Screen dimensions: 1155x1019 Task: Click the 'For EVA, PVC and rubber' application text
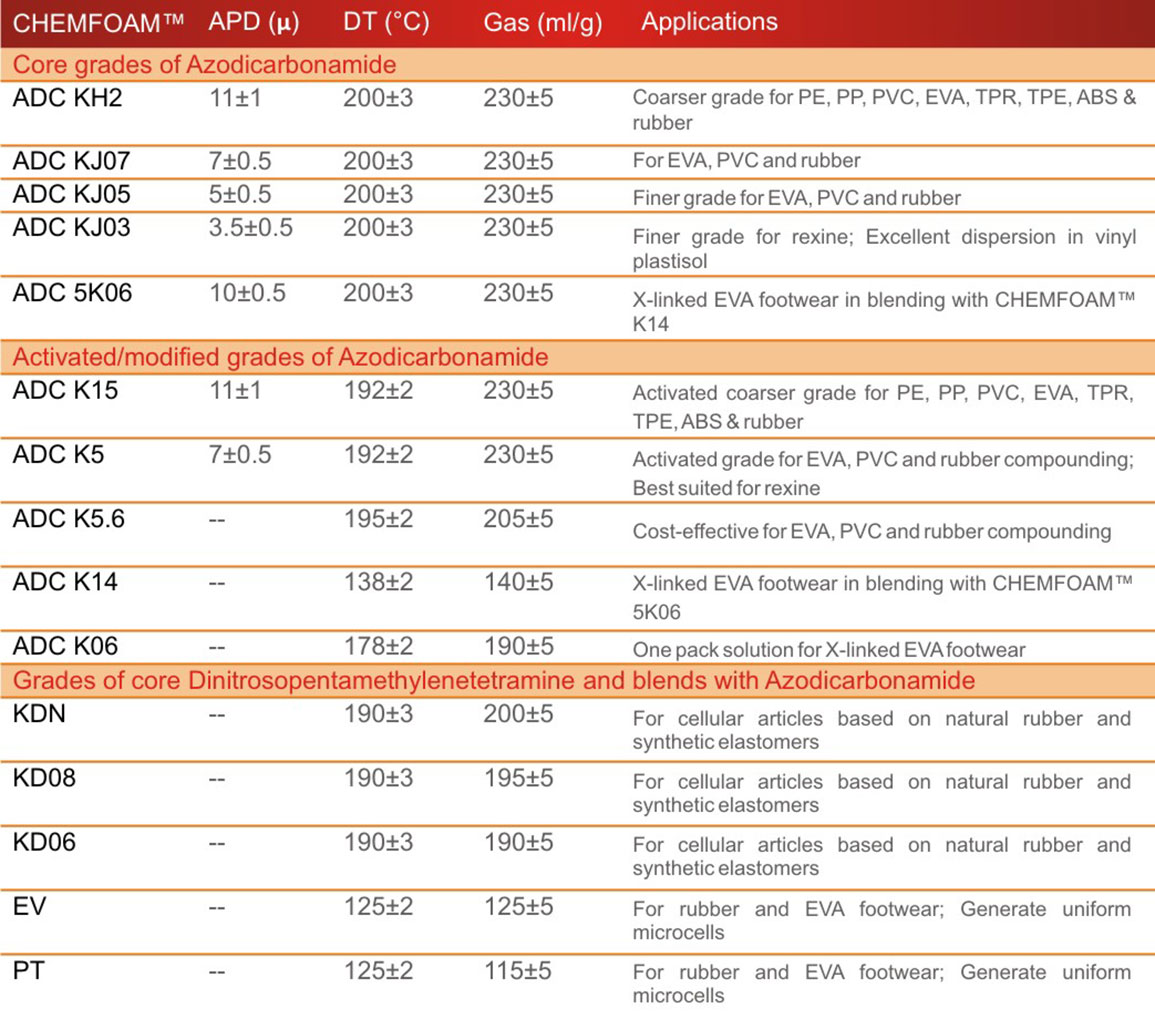[746, 161]
